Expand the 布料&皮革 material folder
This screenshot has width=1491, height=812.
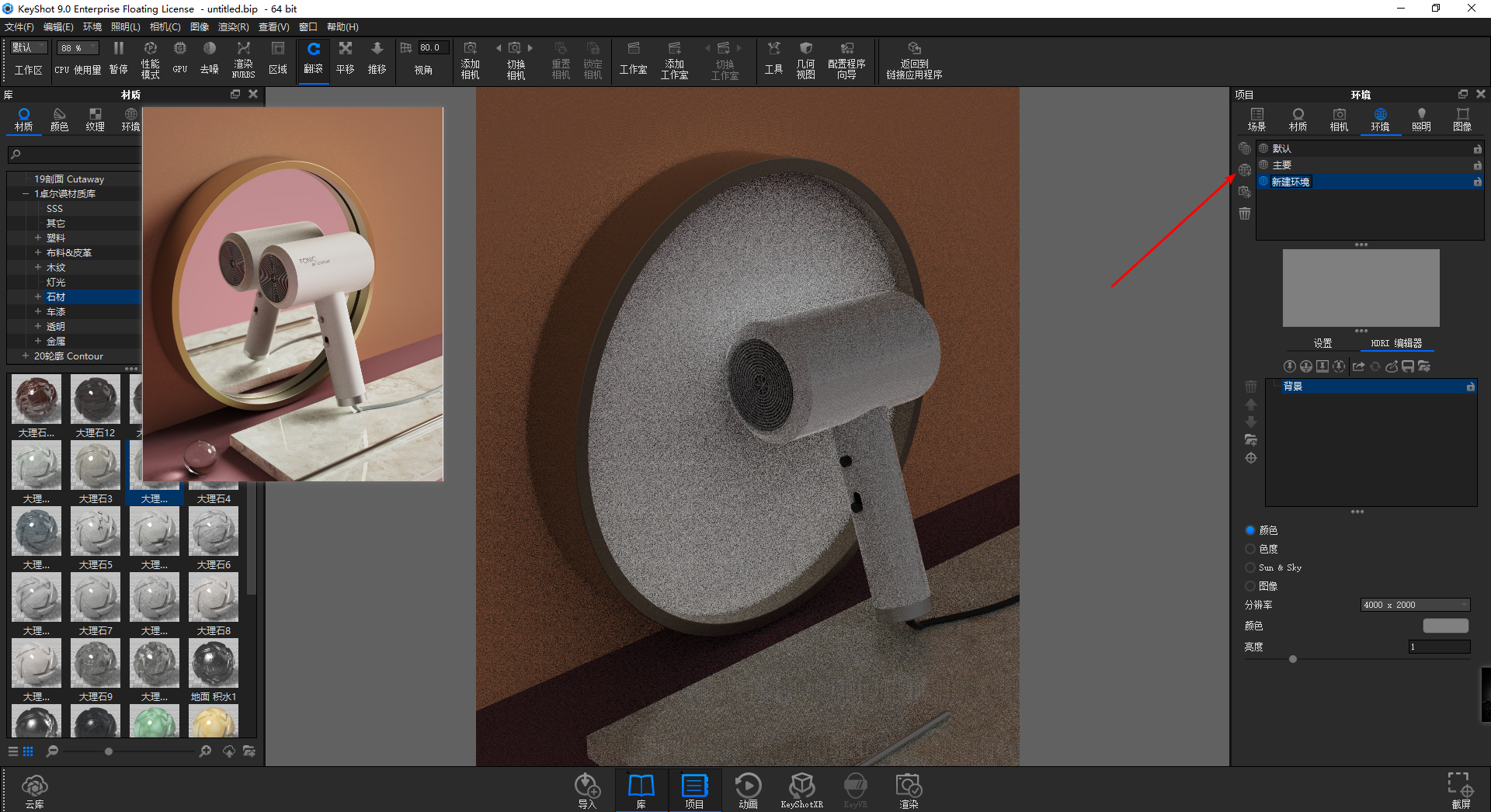coord(37,253)
